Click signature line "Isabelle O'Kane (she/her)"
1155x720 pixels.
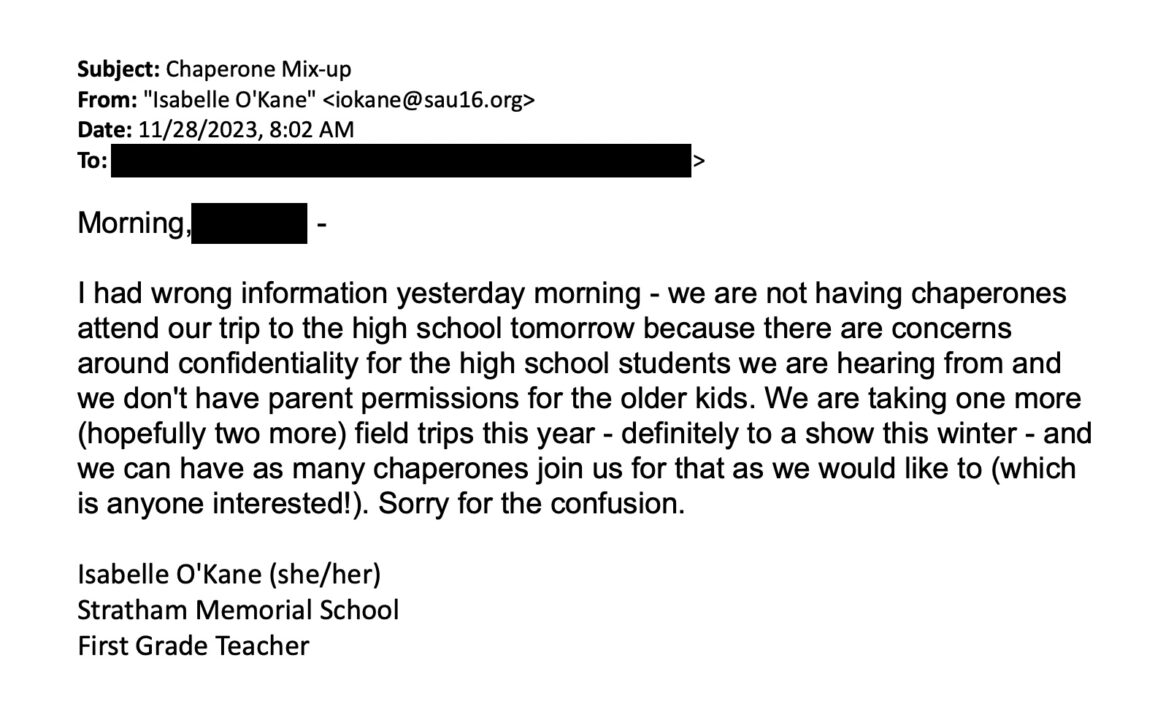click(230, 574)
